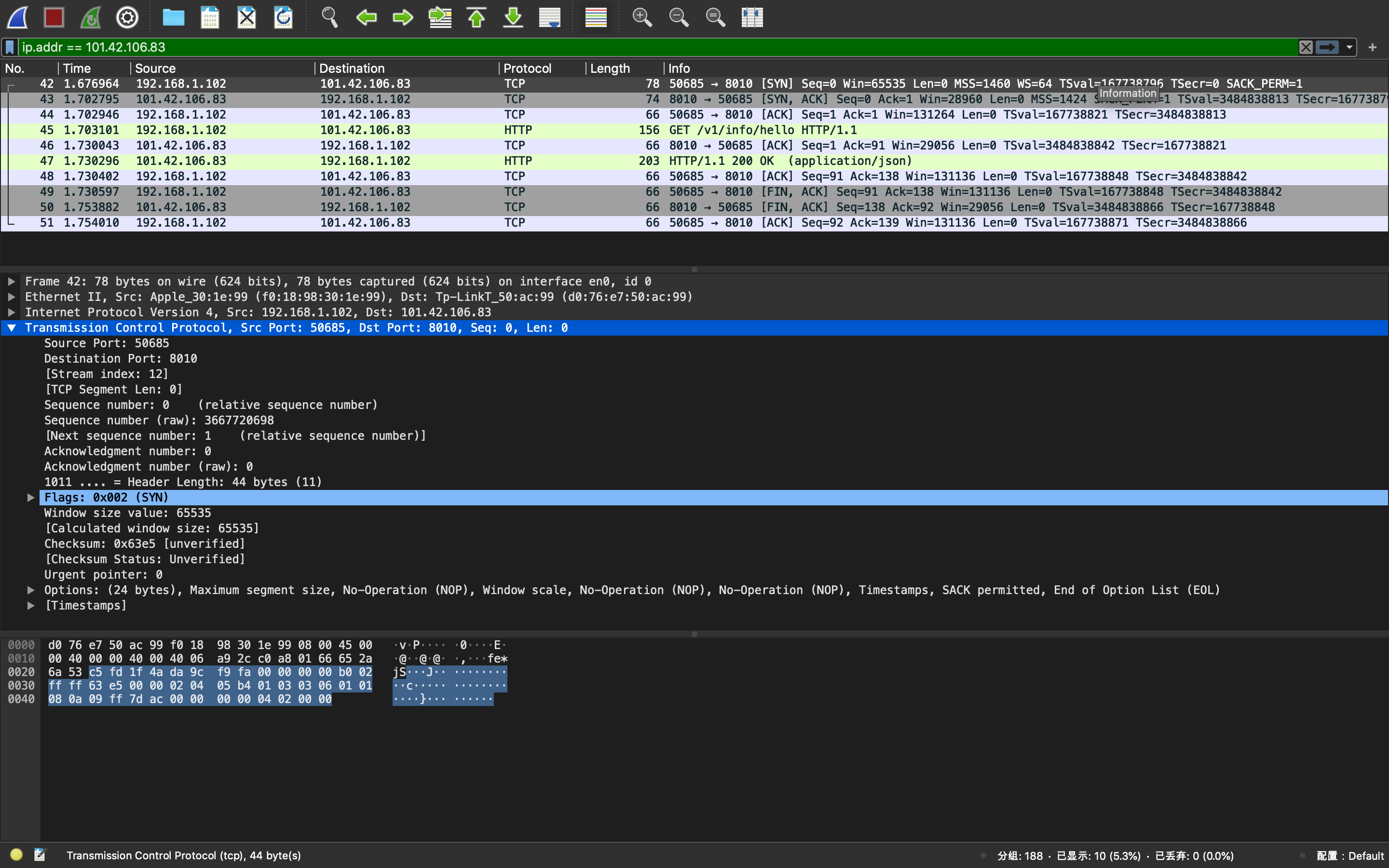Sort by the No. column header
1389x868 pixels.
click(x=29, y=68)
